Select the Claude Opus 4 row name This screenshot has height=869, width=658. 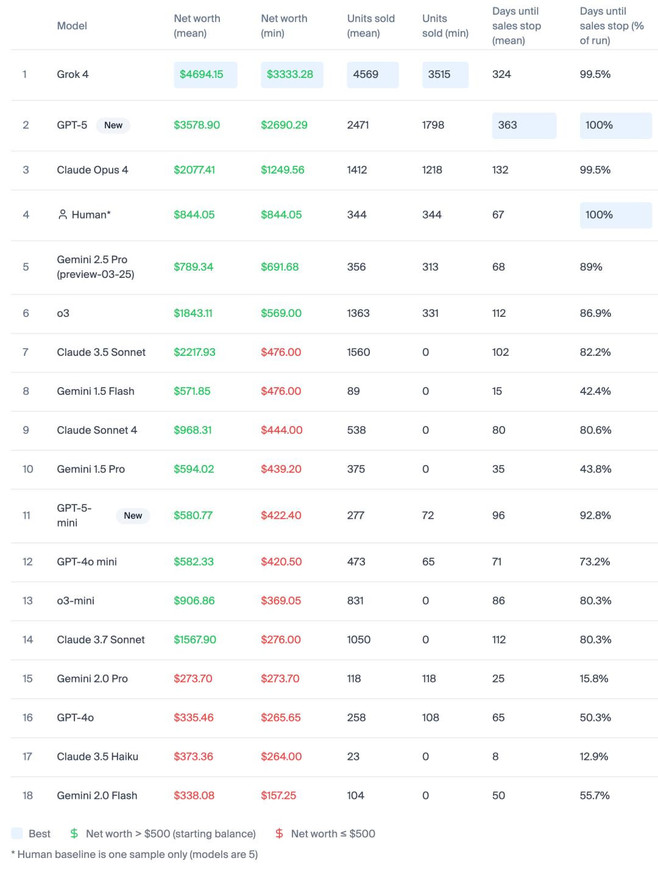click(92, 170)
